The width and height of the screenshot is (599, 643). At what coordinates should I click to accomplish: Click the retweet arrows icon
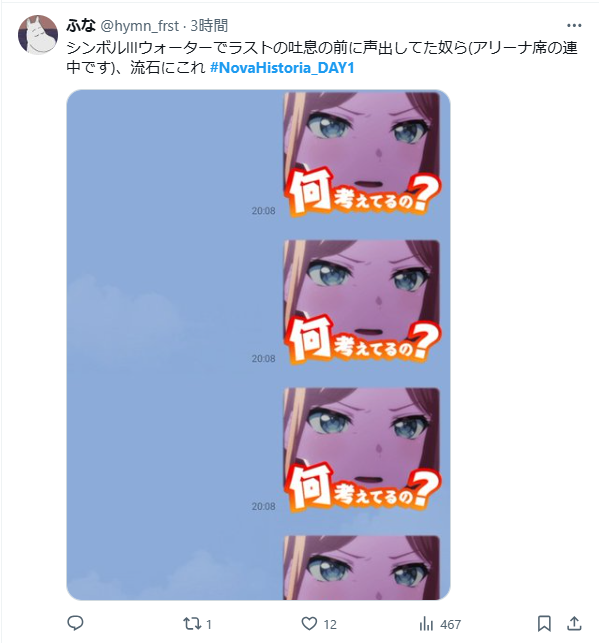192,624
